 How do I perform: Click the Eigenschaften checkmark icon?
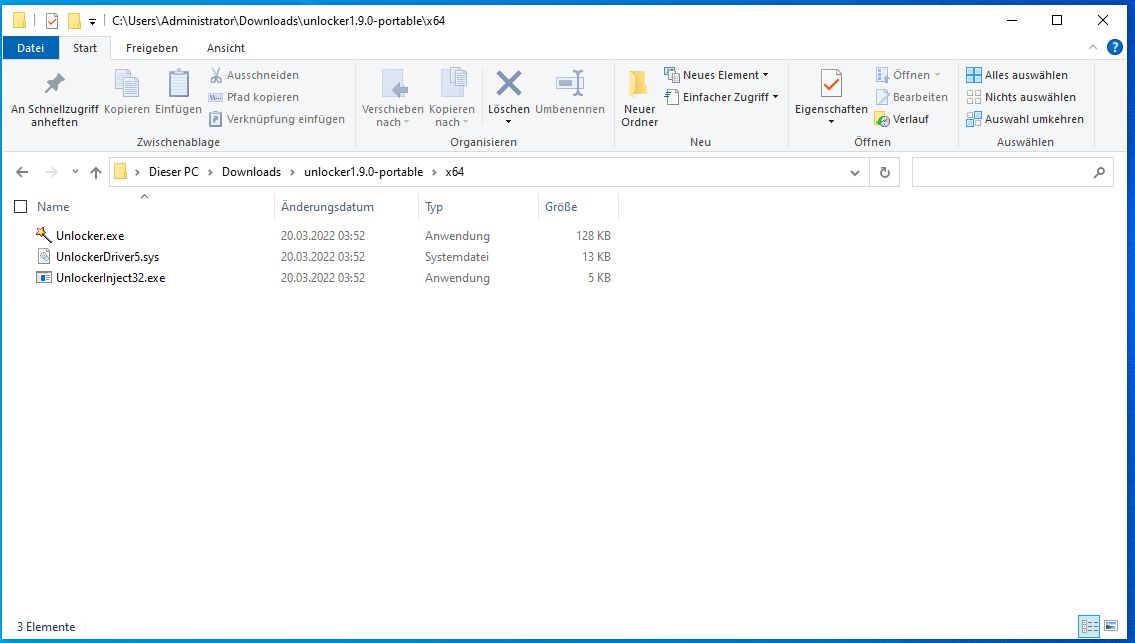click(x=831, y=84)
